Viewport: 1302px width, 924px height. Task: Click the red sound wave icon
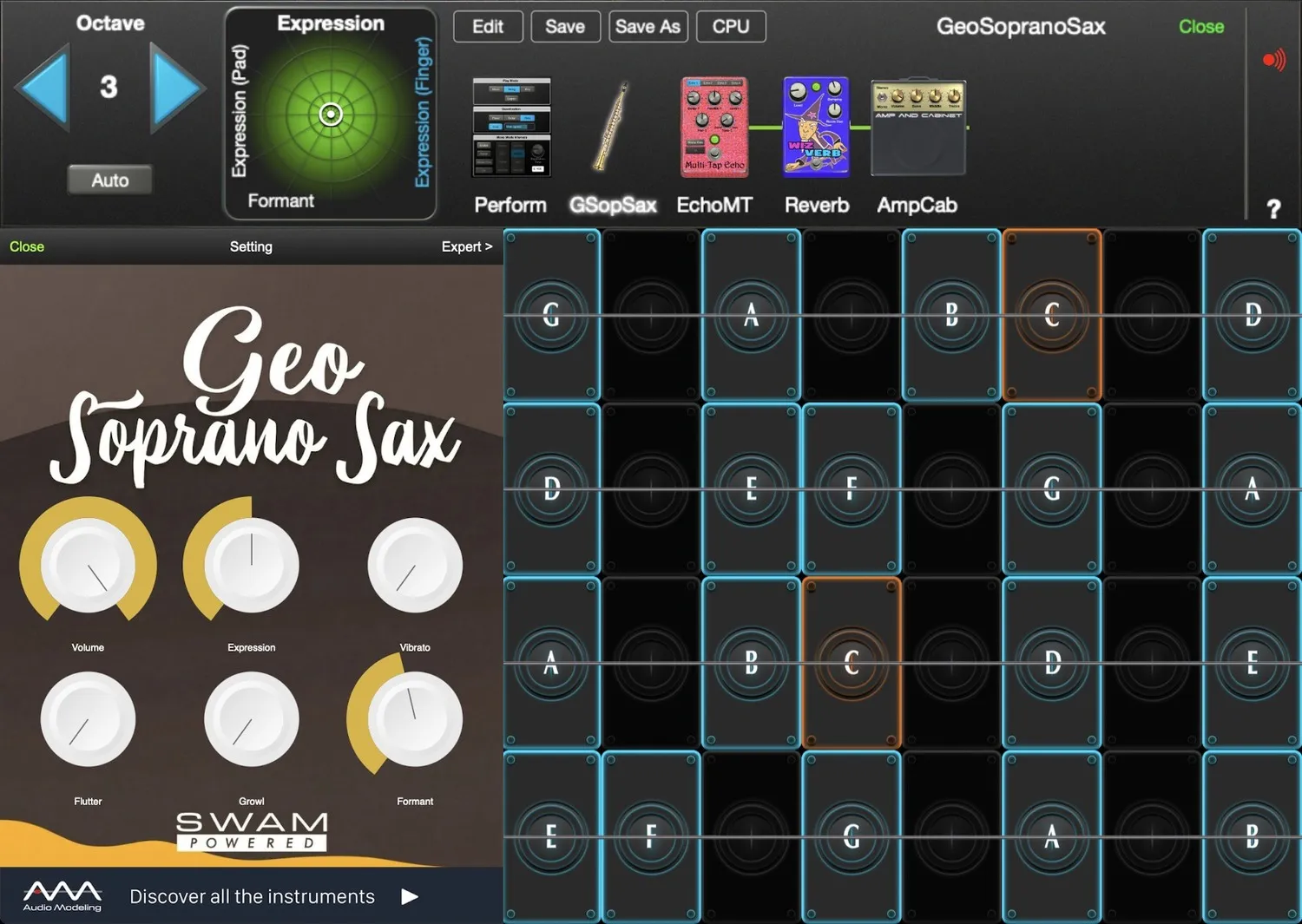1273,60
